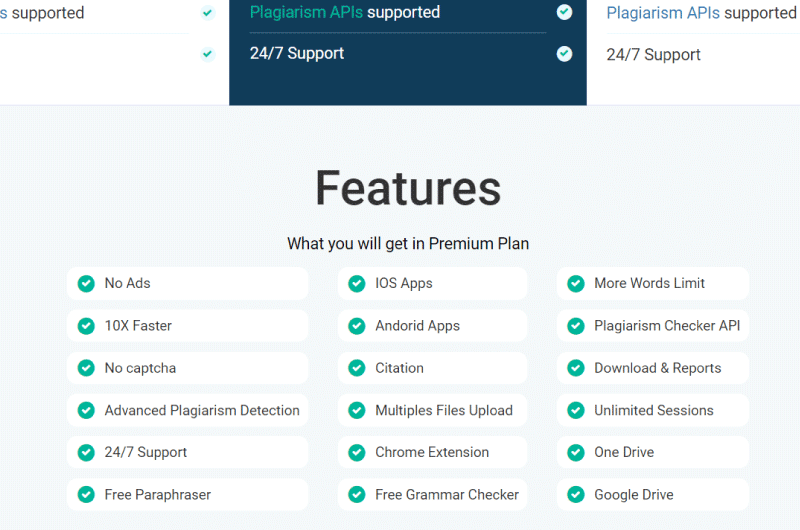Click the checkmark beside Chrome Extension

pyautogui.click(x=357, y=452)
